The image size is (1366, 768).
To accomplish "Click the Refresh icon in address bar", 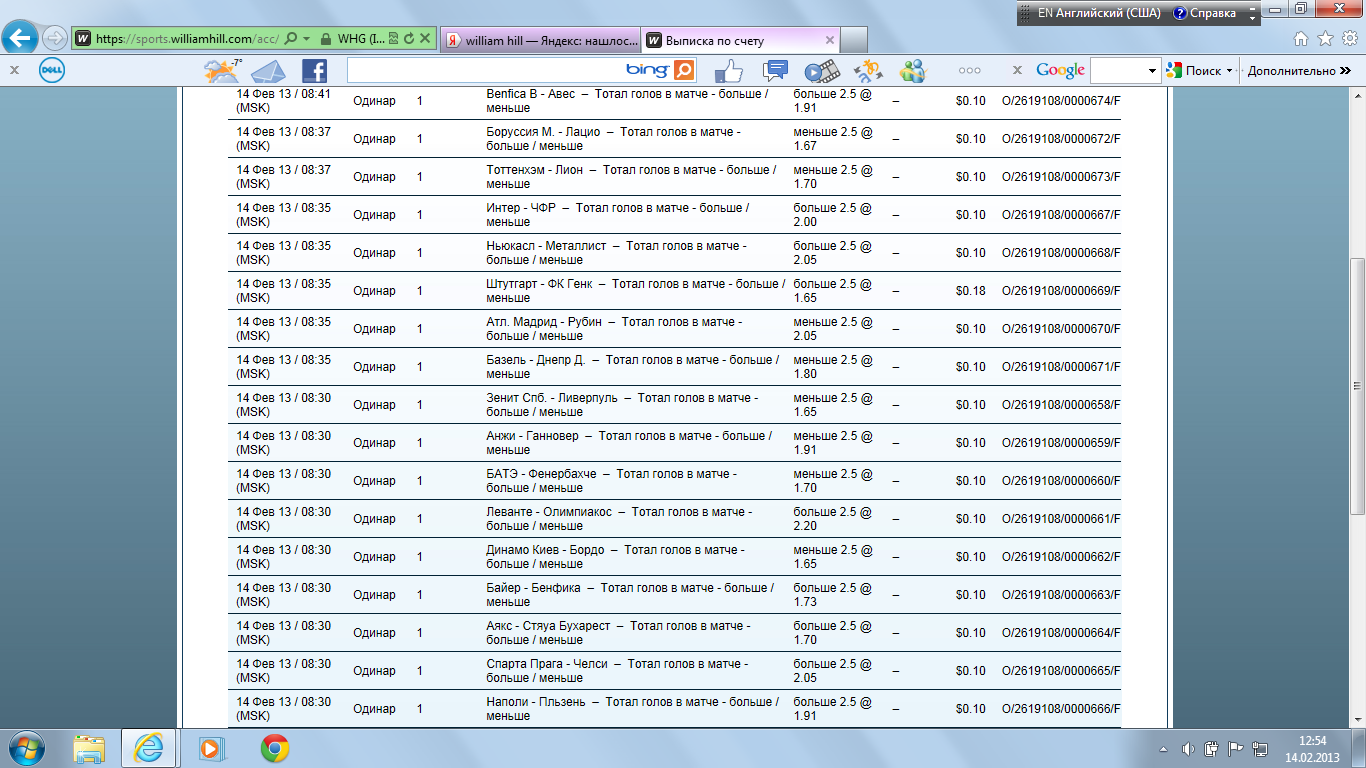I will click(x=409, y=39).
